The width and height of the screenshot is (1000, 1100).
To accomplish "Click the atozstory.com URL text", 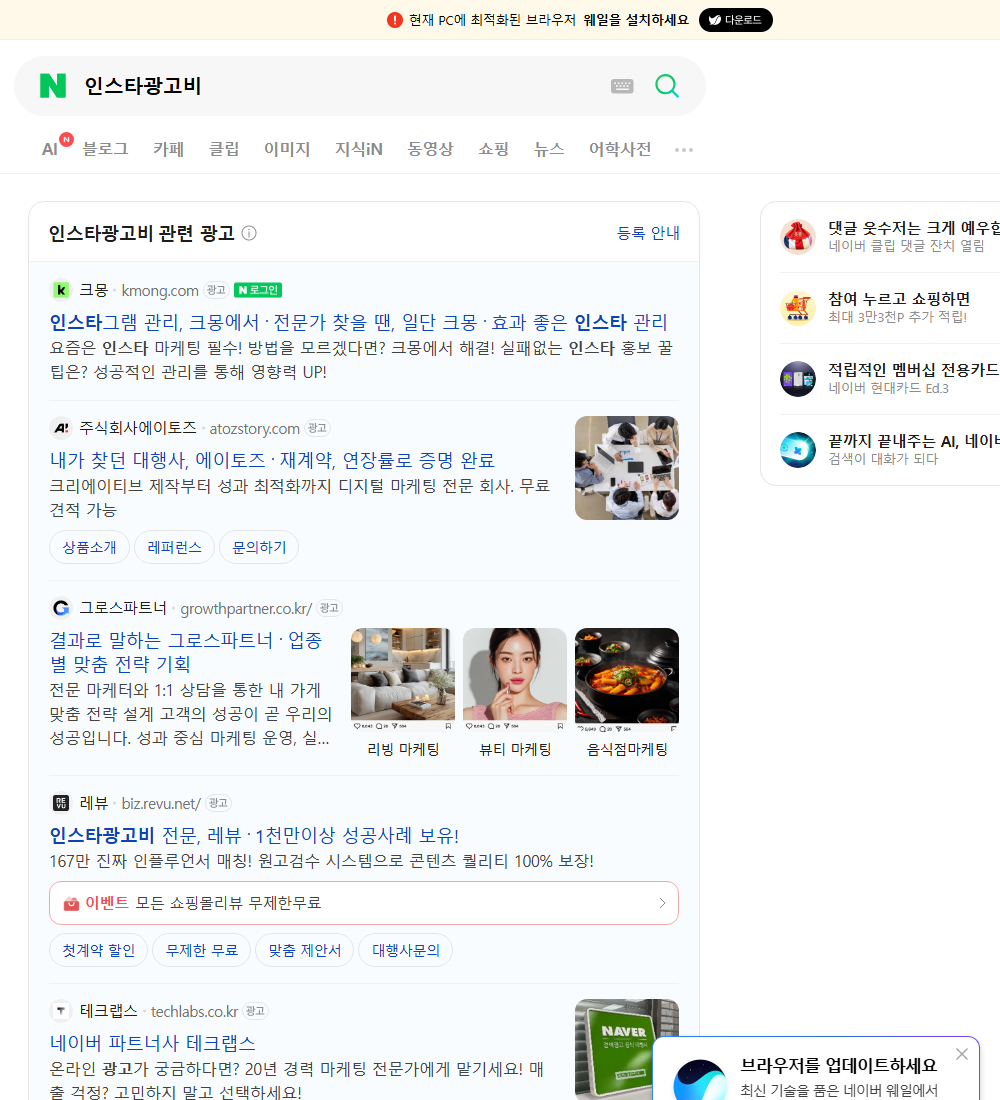I will click(x=255, y=429).
